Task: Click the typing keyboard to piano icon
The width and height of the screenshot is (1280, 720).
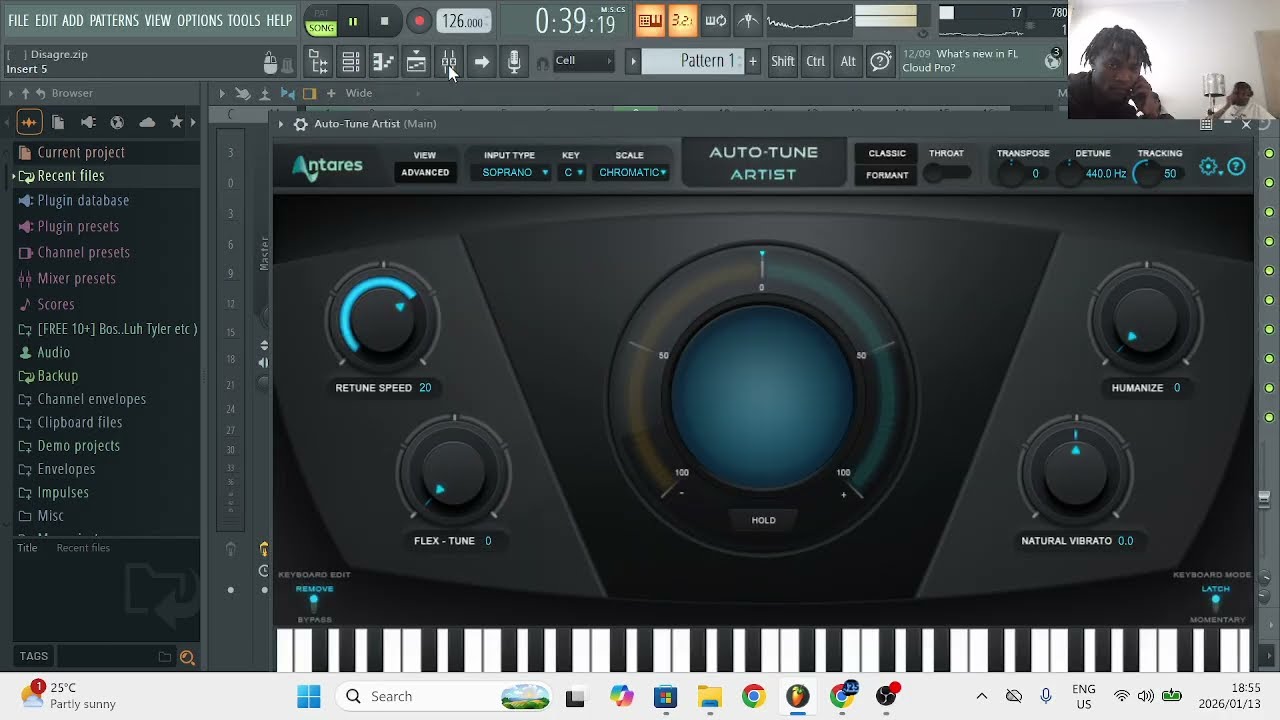Action: click(650, 20)
